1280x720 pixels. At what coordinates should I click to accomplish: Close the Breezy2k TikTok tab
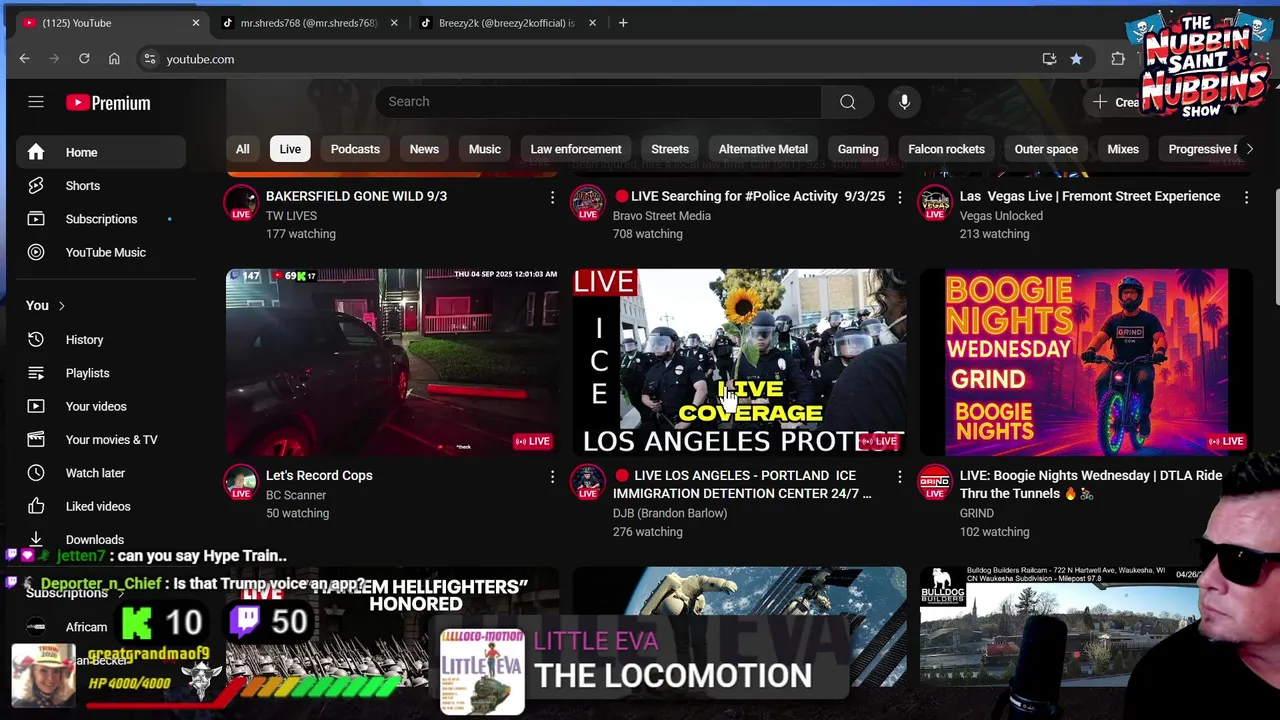(x=592, y=23)
